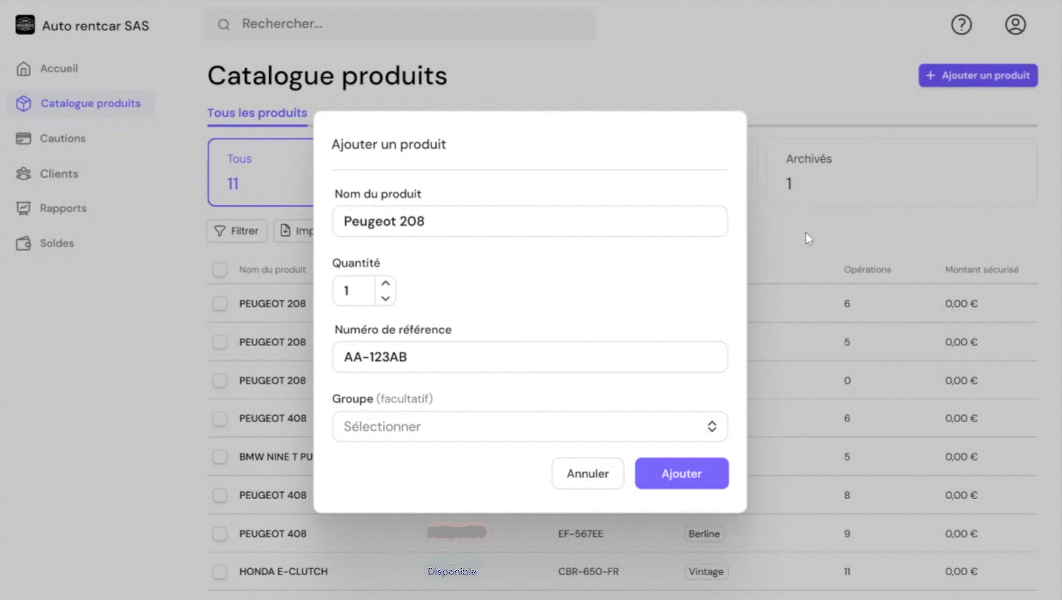Check the BMW NINE T row checkbox
The image size is (1062, 600).
click(x=220, y=457)
